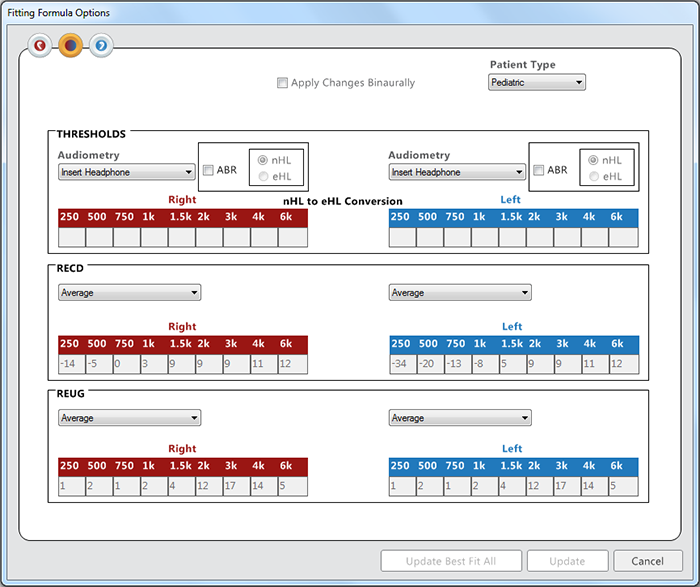700x587 pixels.
Task: Click right REUG 3k field showing 17
Action: point(237,486)
